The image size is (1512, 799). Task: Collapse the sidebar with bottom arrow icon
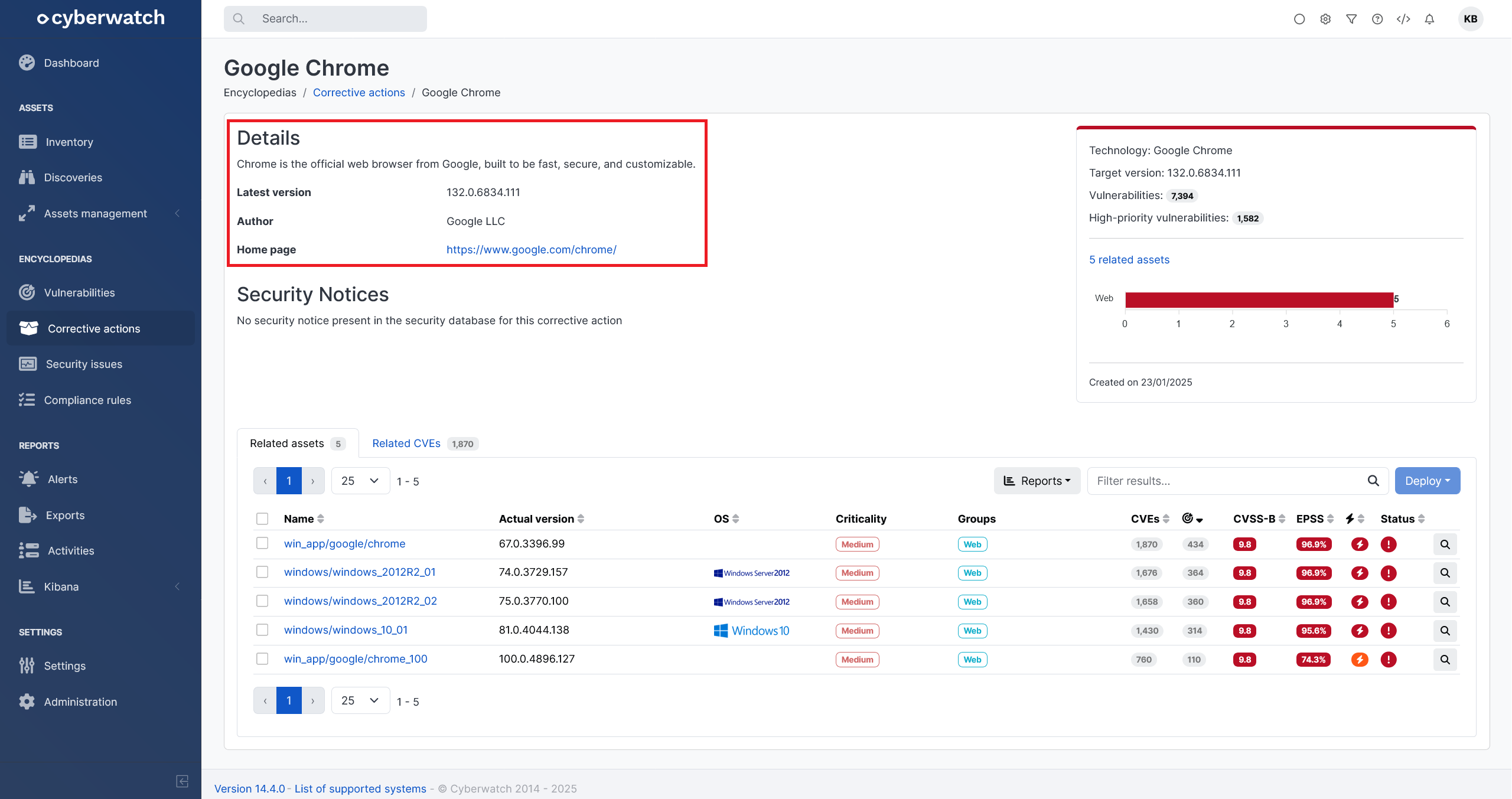[x=183, y=781]
